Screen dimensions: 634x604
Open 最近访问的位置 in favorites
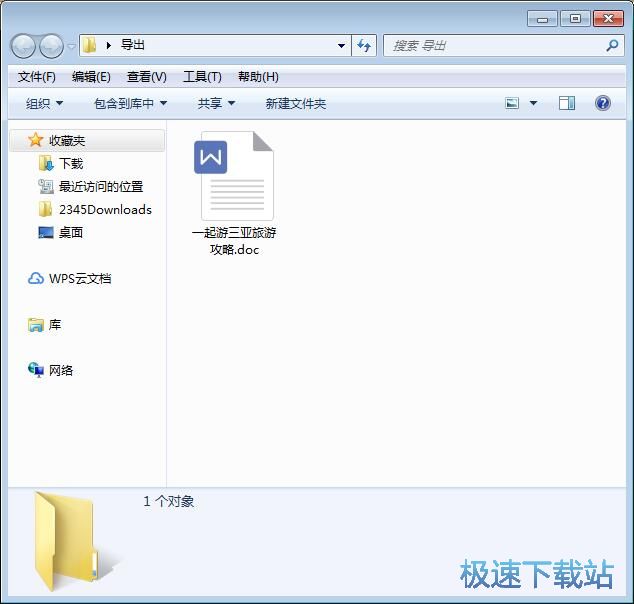(x=101, y=186)
